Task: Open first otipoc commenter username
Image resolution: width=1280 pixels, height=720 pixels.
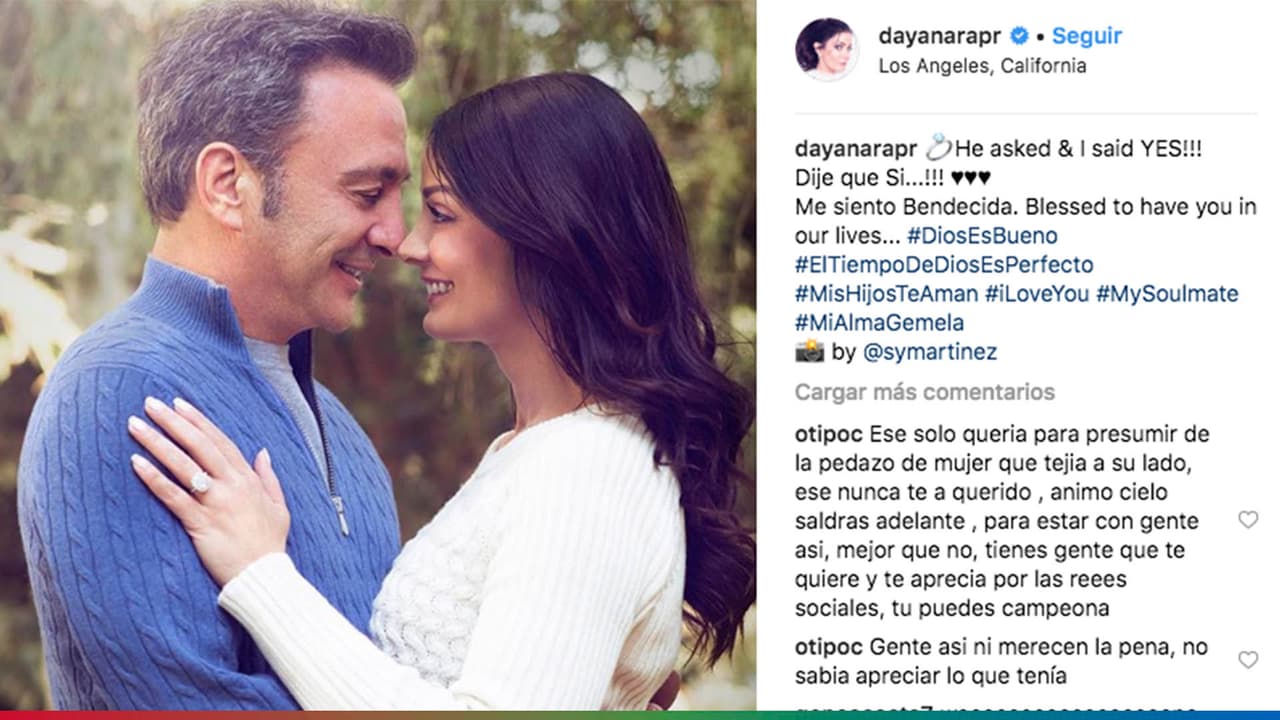Action: tap(828, 435)
